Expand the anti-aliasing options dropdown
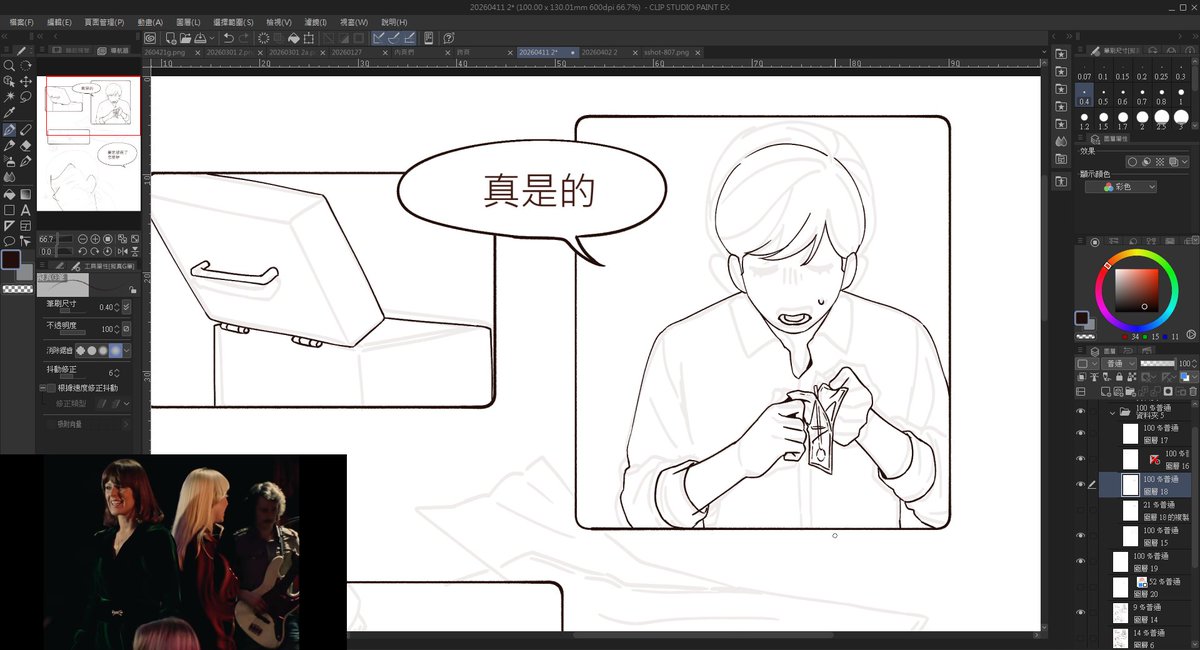The height and width of the screenshot is (650, 1200). click(127, 350)
